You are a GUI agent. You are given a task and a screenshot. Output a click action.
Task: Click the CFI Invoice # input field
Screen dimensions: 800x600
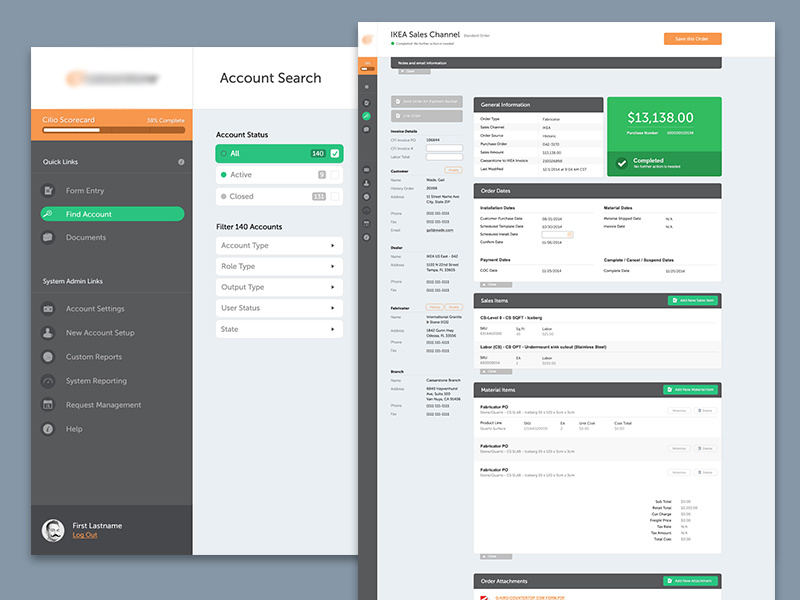point(444,148)
